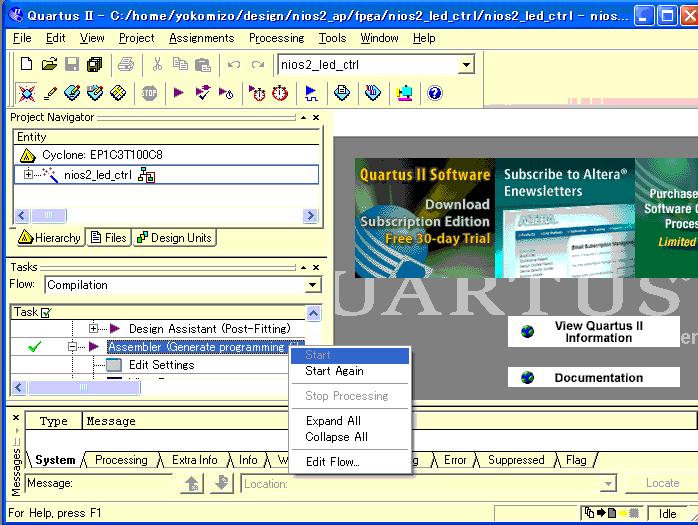Image resolution: width=698 pixels, height=525 pixels.
Task: Switch to the Design Units tab
Action: [x=174, y=238]
